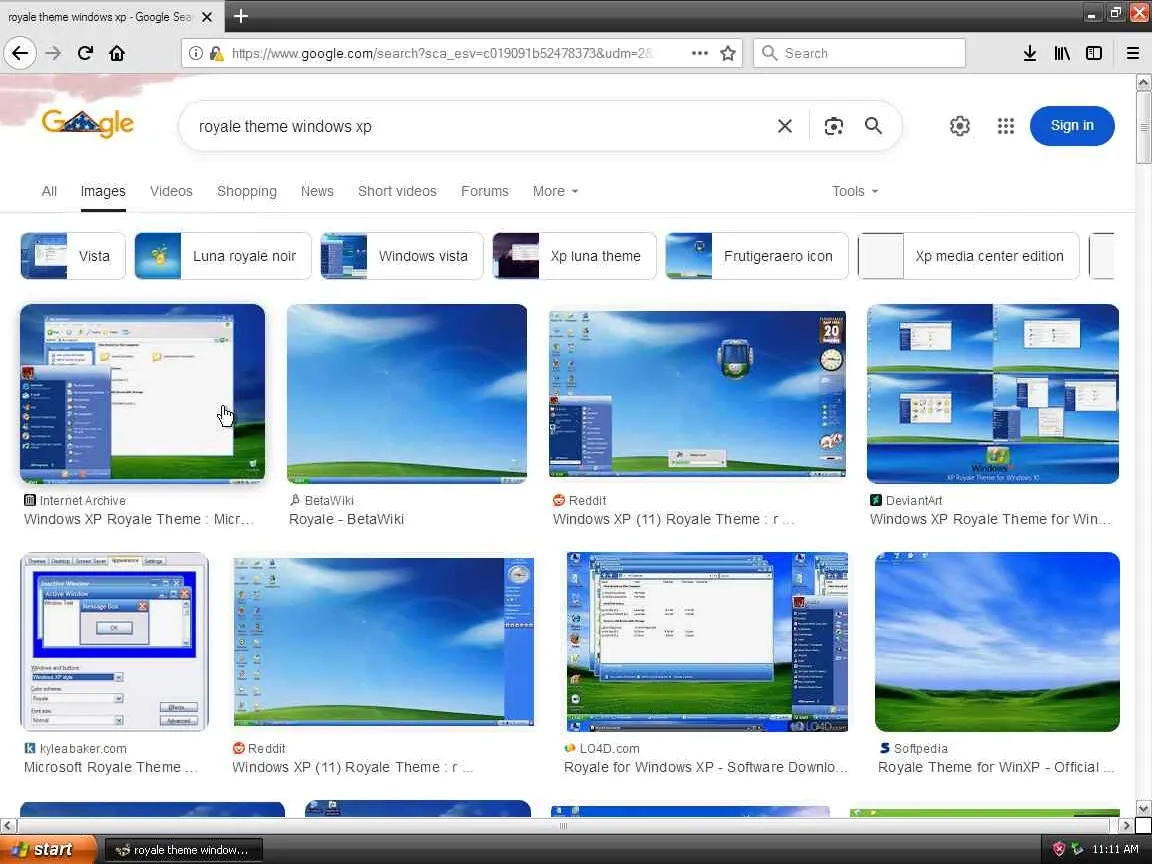Viewport: 1152px width, 864px height.
Task: Submit the Google search magnifier
Action: click(873, 126)
